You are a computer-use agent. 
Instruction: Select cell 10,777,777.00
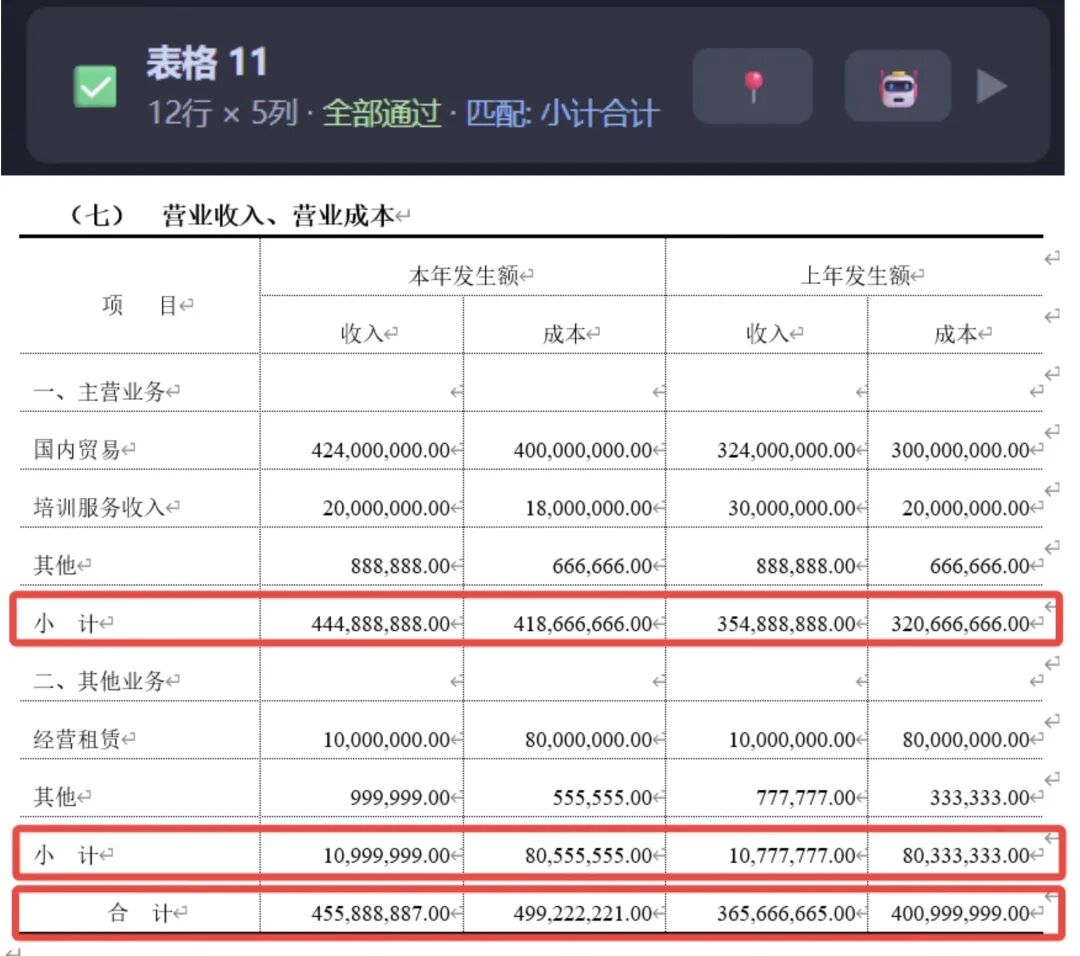[x=792, y=855]
